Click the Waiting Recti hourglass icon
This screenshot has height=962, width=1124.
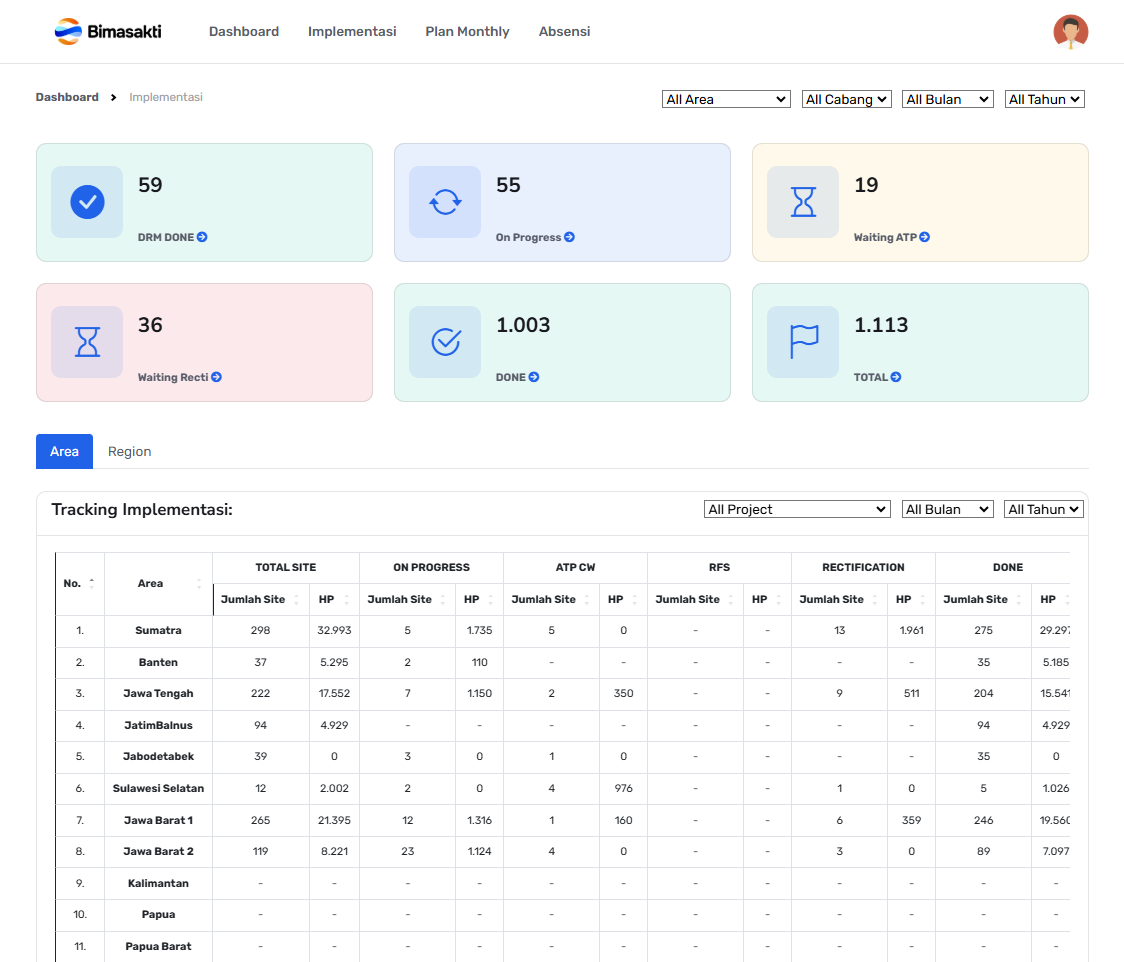87,342
